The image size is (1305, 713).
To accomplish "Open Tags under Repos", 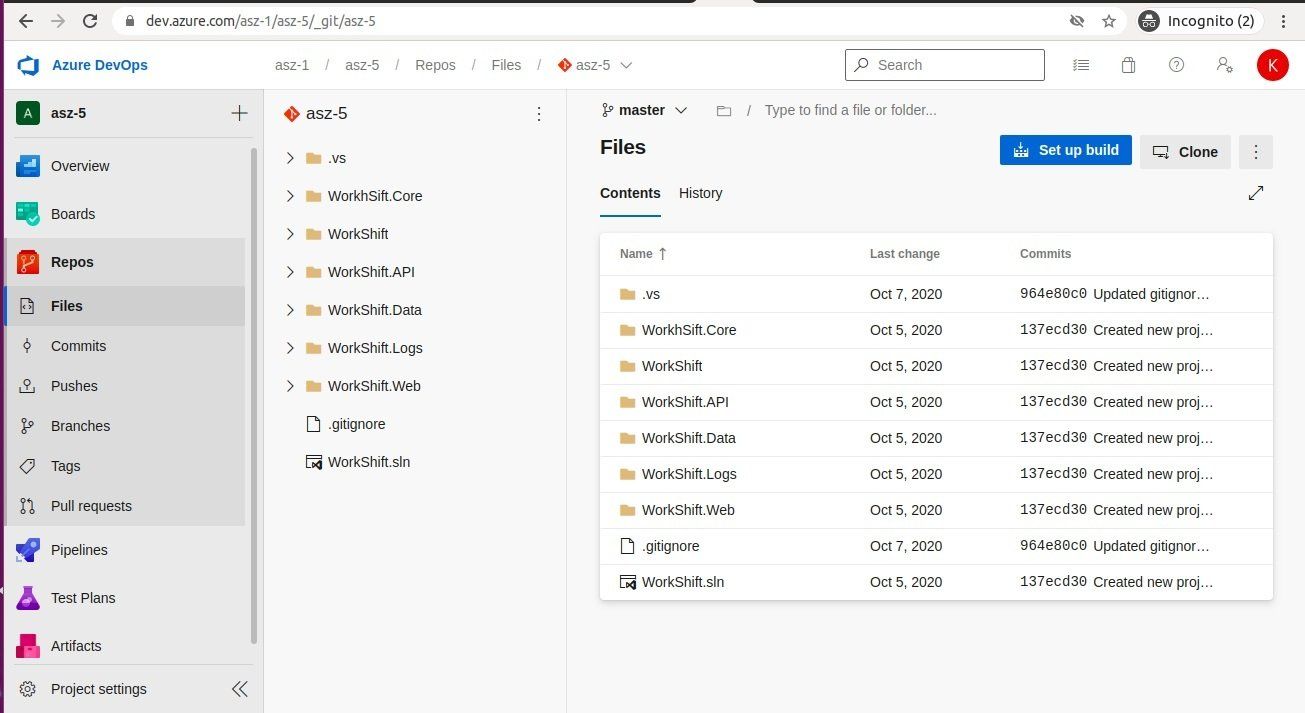I will [x=124, y=466].
